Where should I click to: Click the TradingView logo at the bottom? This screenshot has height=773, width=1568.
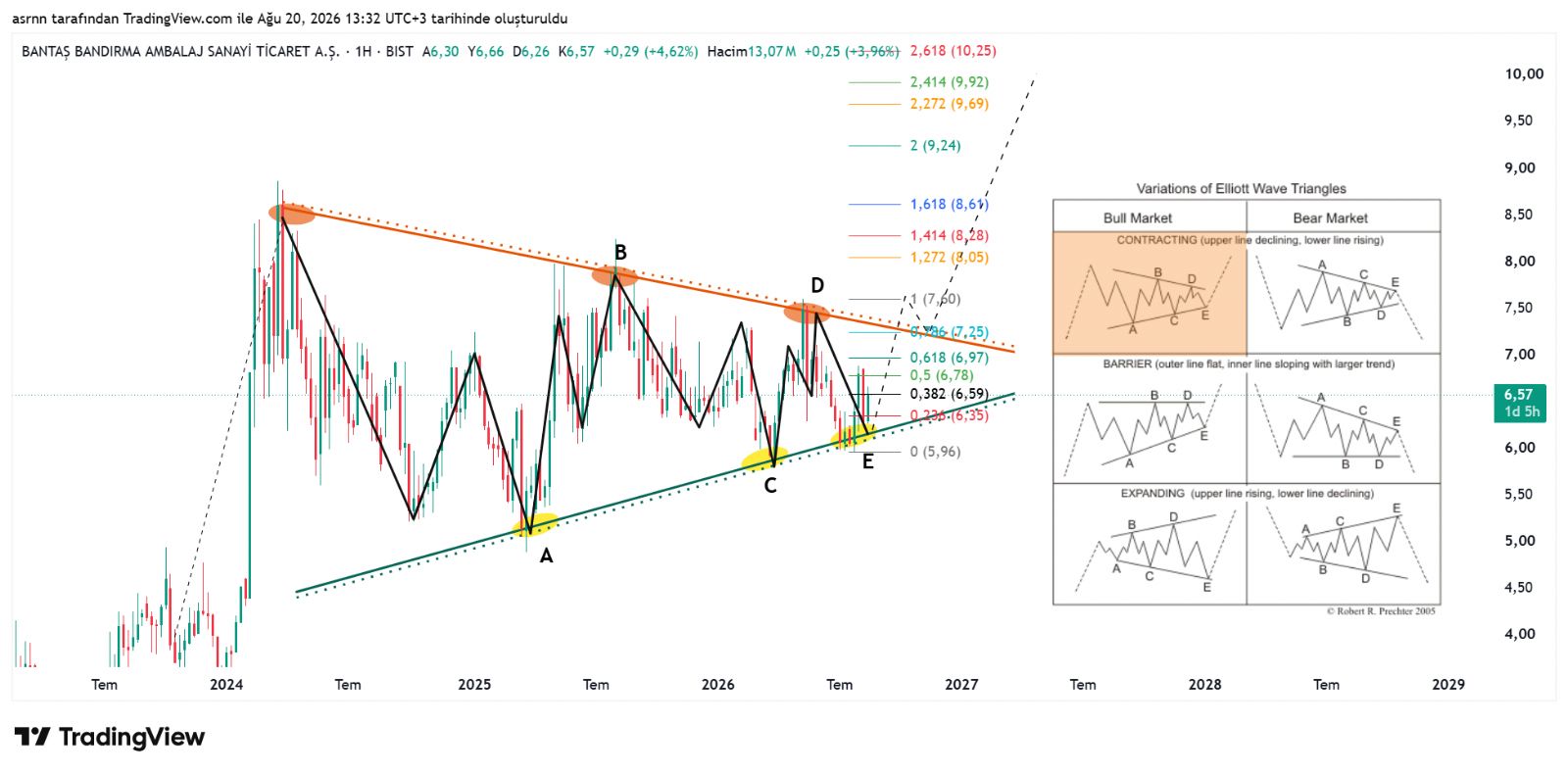coord(110,737)
